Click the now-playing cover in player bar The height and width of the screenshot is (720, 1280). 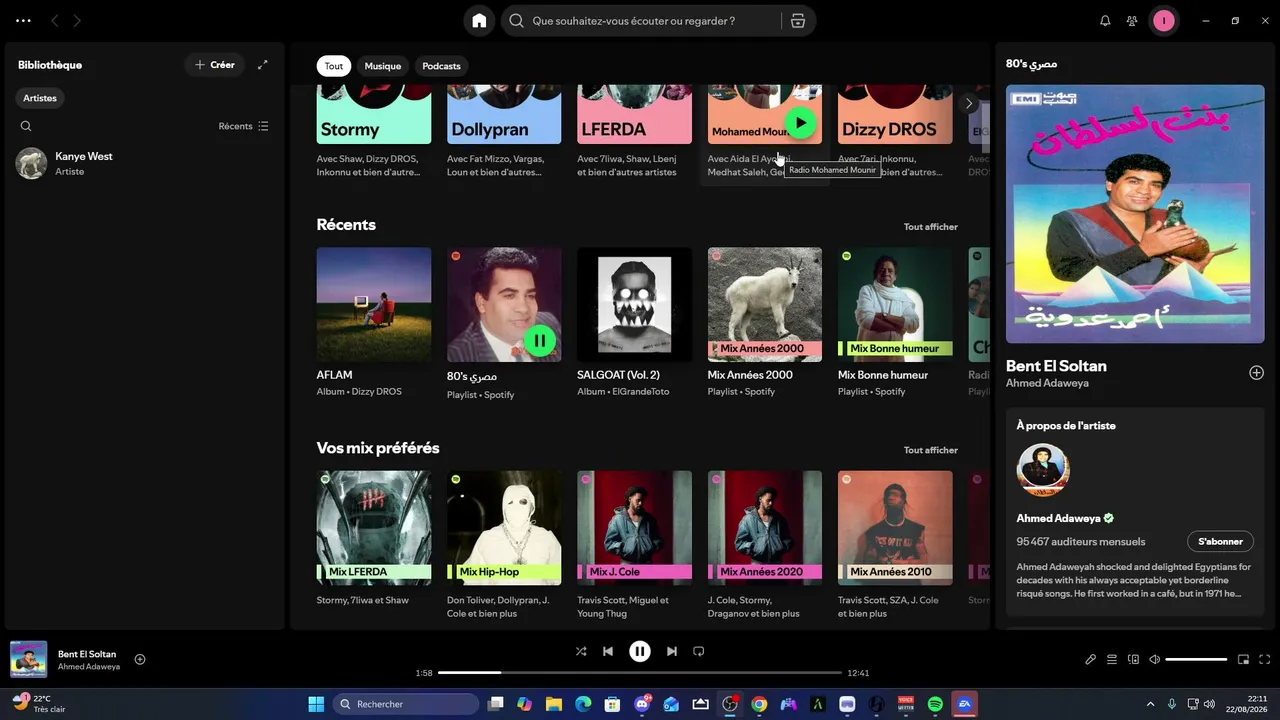click(x=29, y=659)
